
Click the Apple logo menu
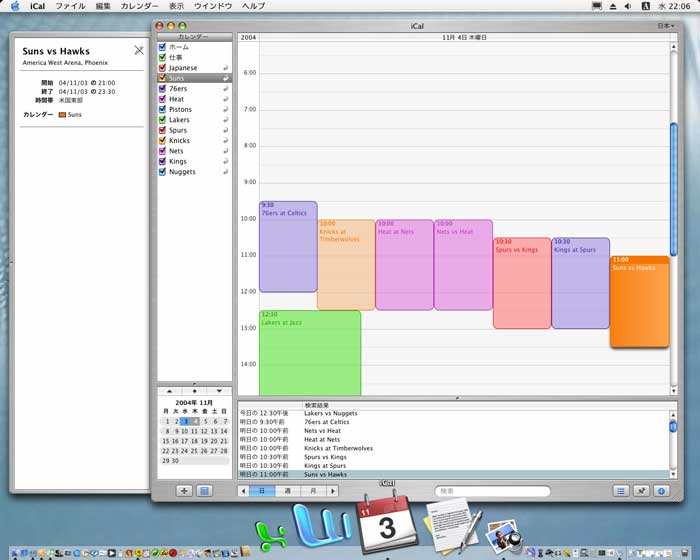click(x=14, y=6)
